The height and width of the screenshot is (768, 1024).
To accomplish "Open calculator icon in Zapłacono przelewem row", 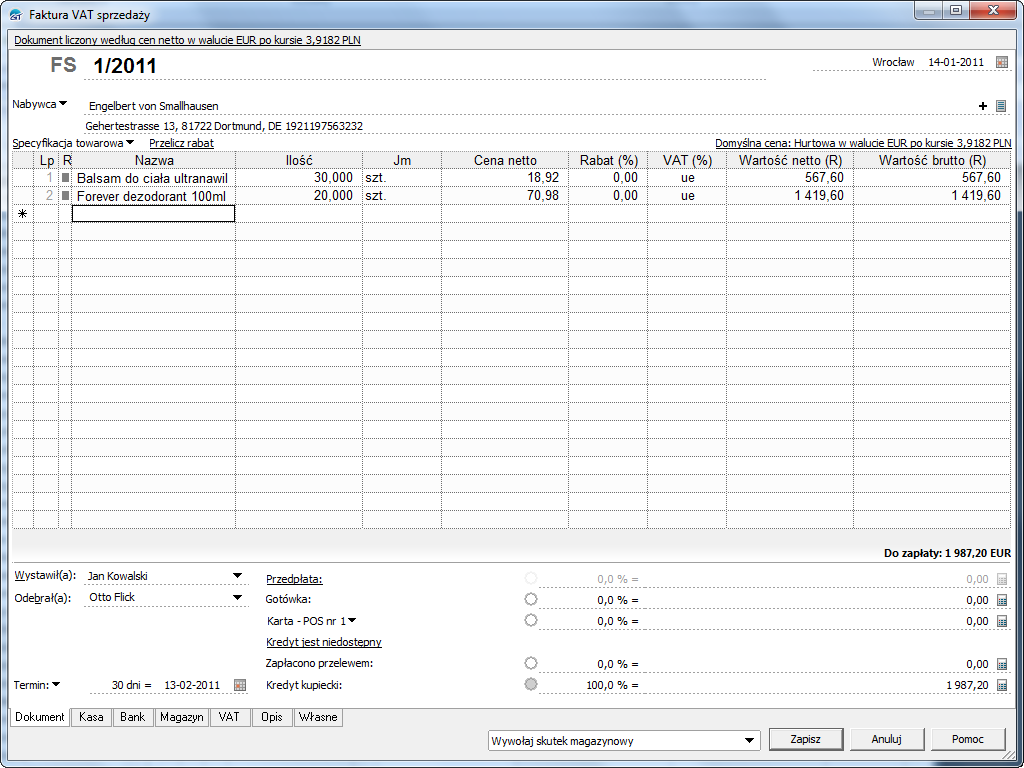I will 1001,664.
